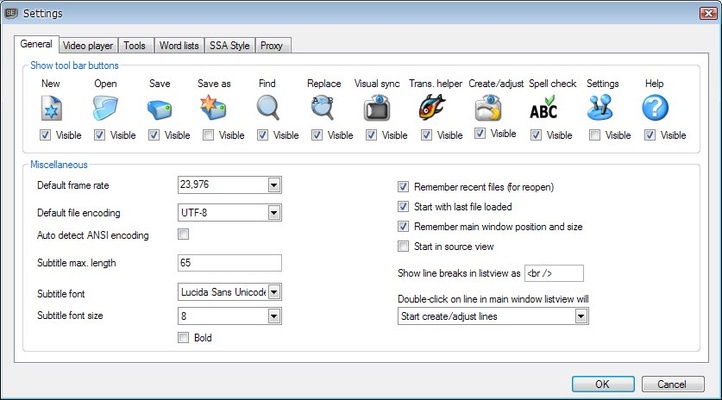
Task: Enable Start in source view
Action: 403,246
